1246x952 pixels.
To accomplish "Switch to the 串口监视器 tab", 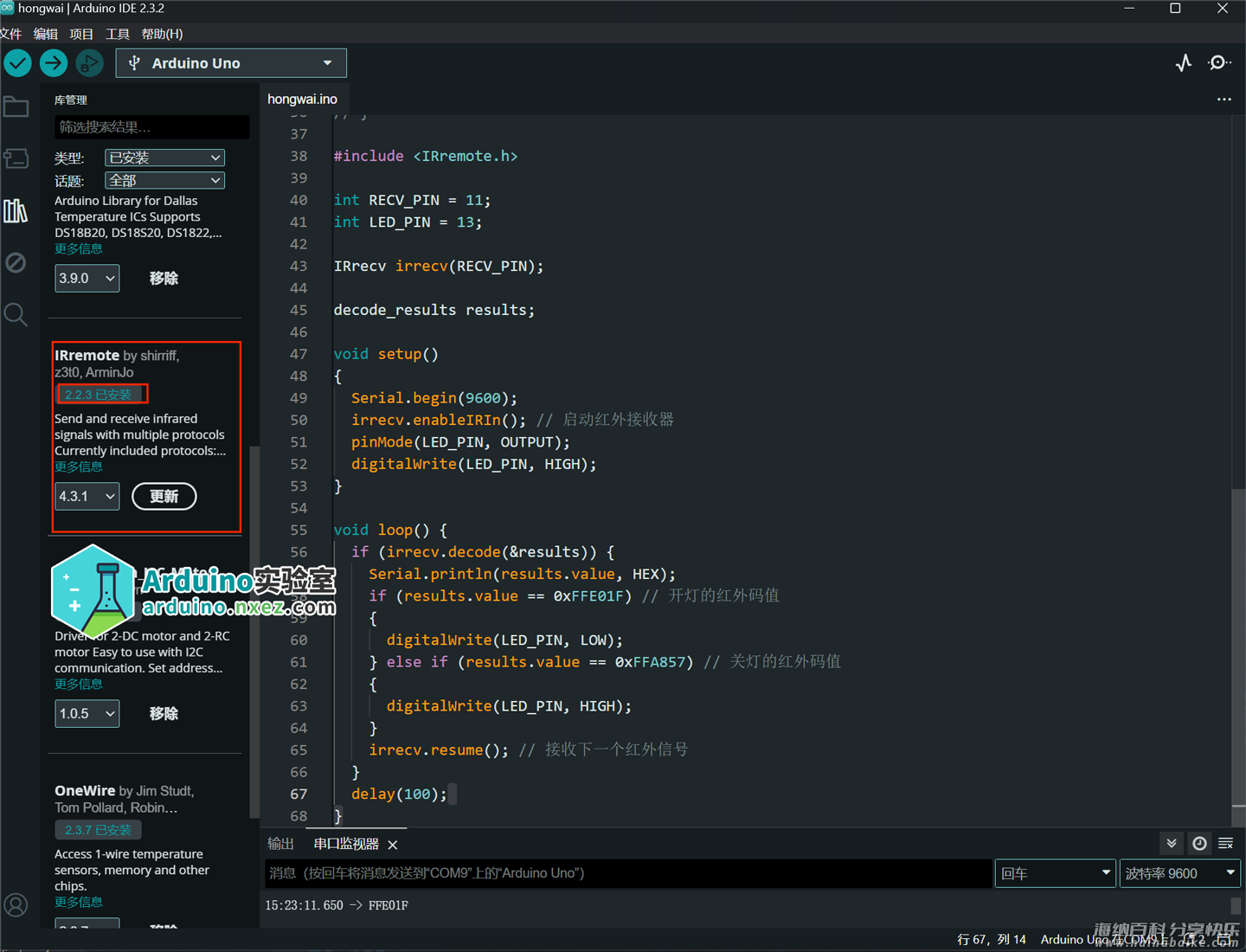I will coord(346,844).
